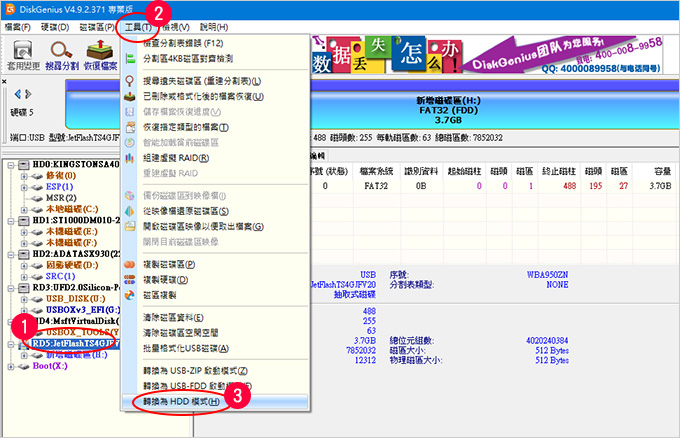The width and height of the screenshot is (680, 438).
Task: Expand the 本地磁碟(C:) partition node
Action: 24,210
